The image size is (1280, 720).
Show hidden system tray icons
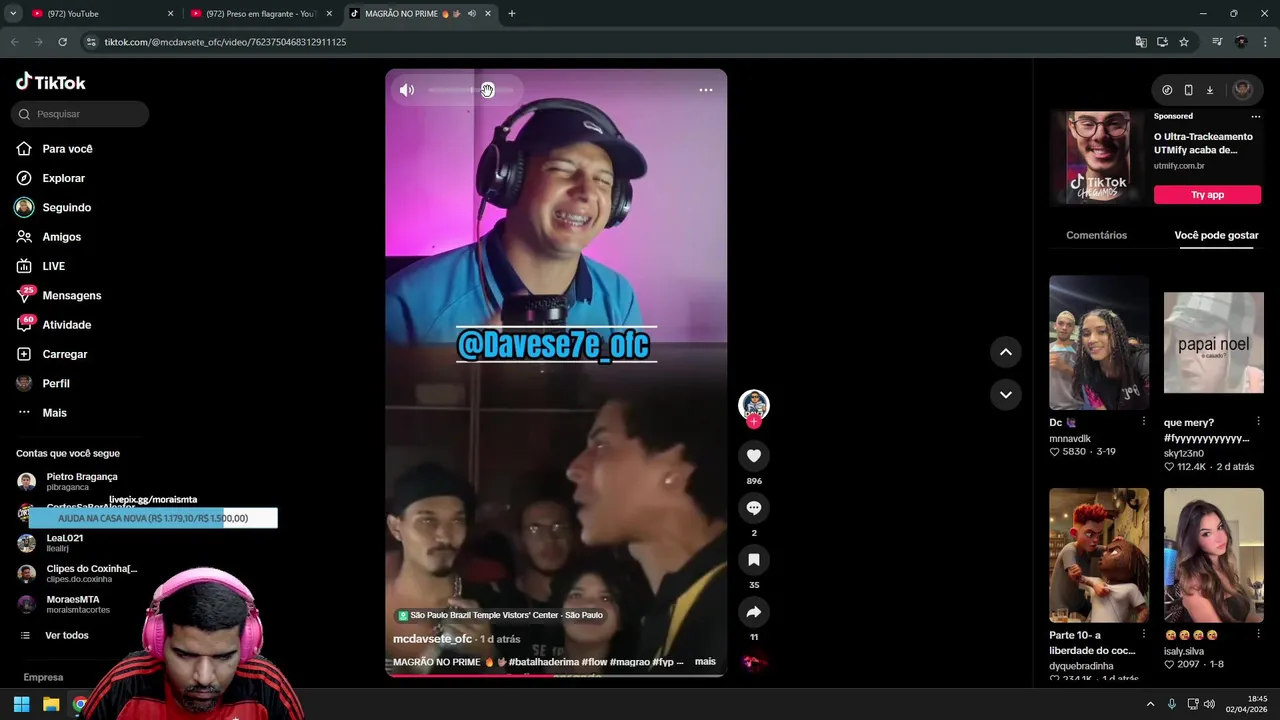(1150, 704)
